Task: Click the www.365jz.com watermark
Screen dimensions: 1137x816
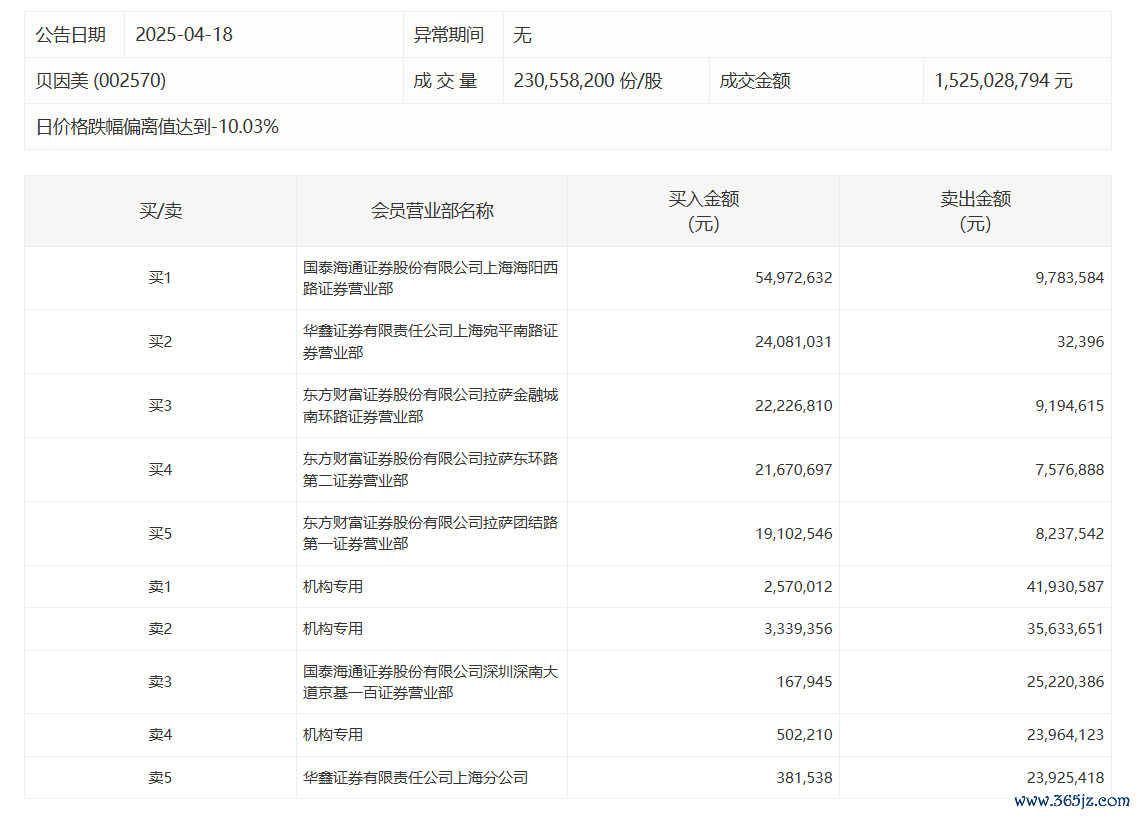Action: click(1071, 801)
